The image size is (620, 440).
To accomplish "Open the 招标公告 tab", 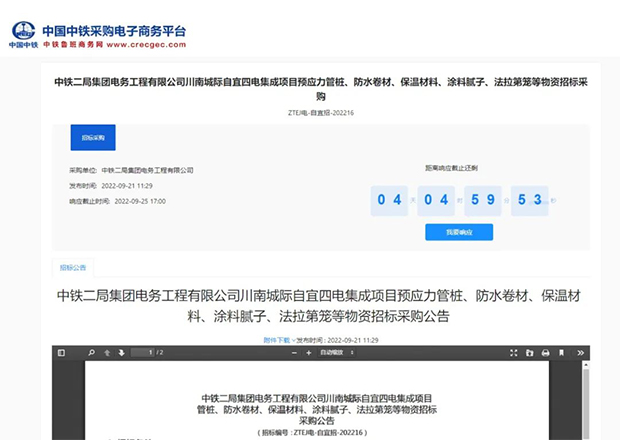I will pyautogui.click(x=73, y=268).
